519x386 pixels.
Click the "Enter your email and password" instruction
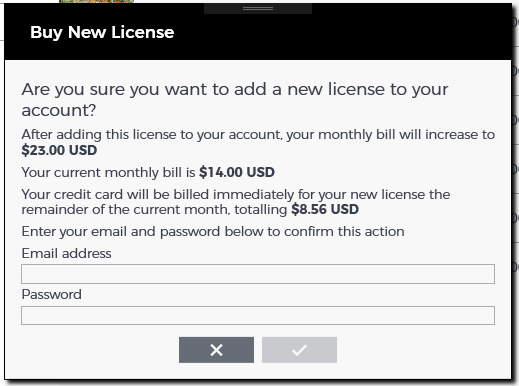pos(213,231)
